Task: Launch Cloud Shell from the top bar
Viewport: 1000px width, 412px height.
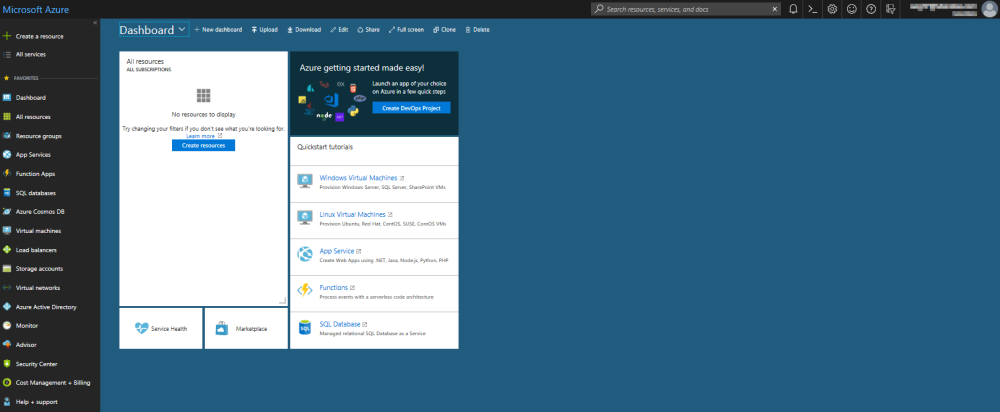Action: point(812,9)
